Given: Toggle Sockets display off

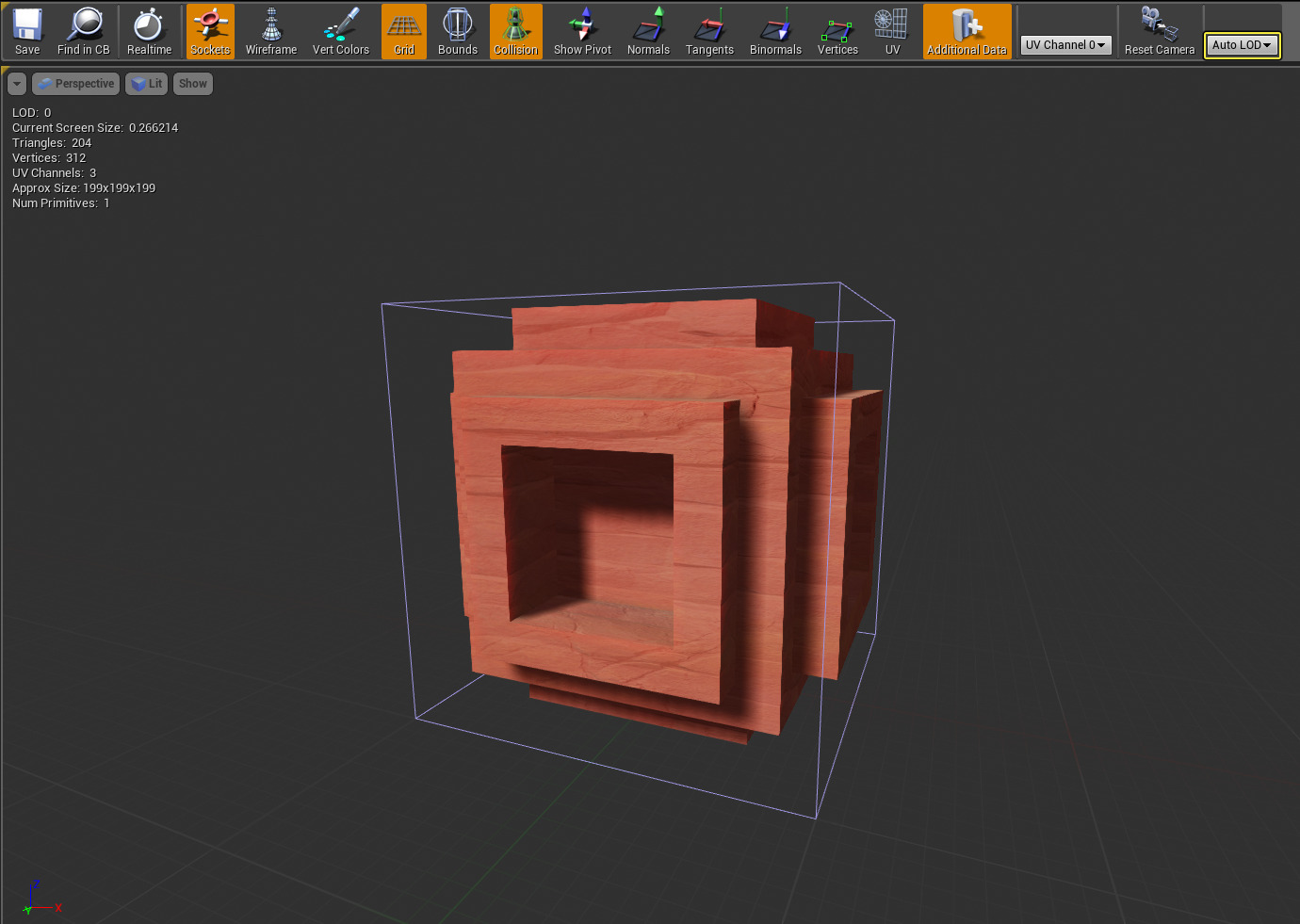Looking at the screenshot, I should [x=210, y=31].
